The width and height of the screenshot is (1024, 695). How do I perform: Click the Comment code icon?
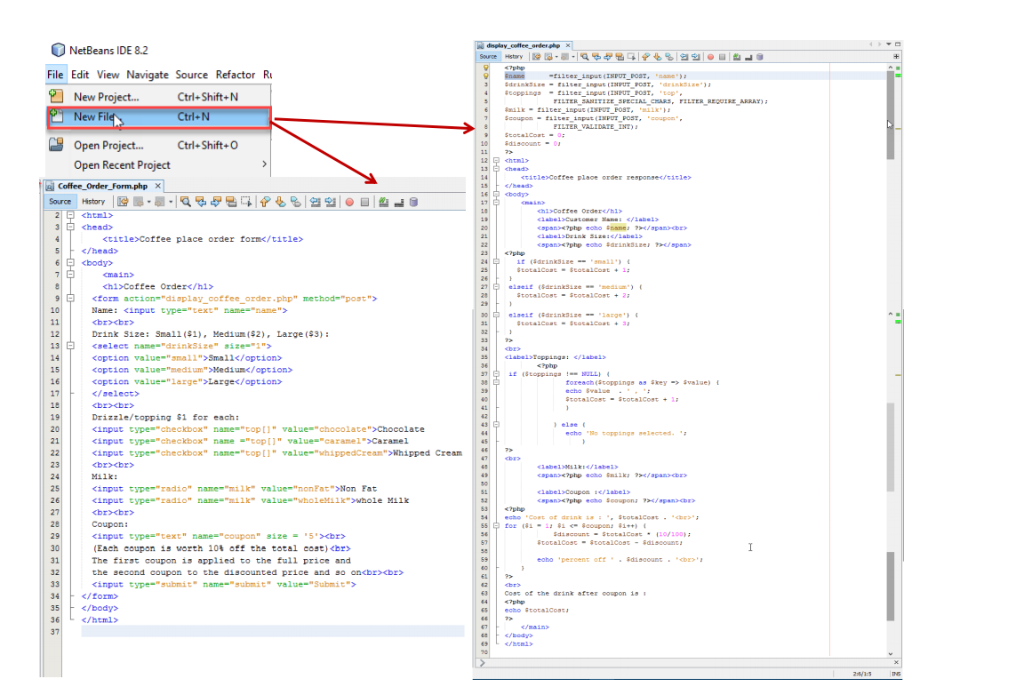382,202
